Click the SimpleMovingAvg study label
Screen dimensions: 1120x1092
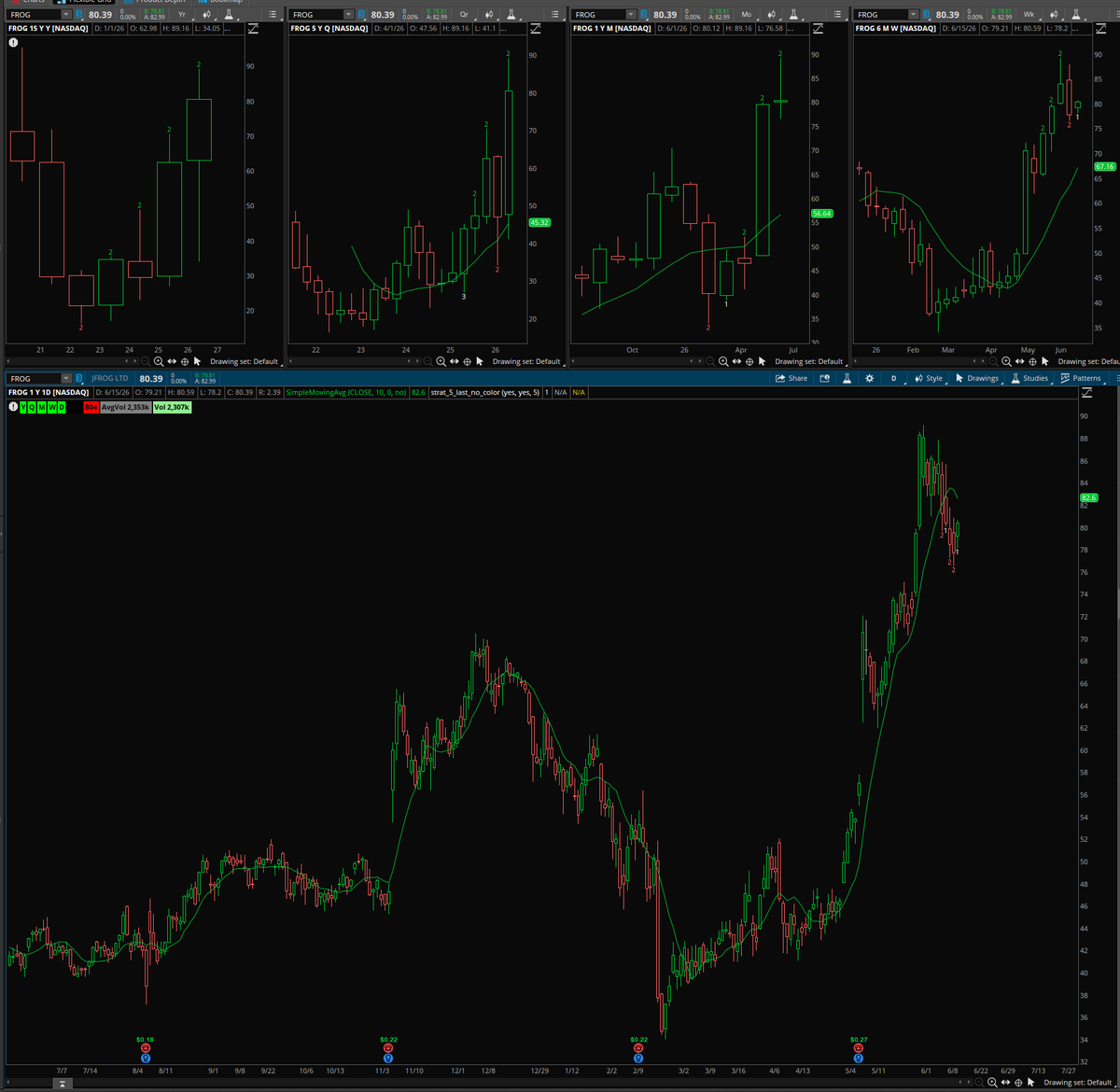tap(345, 392)
